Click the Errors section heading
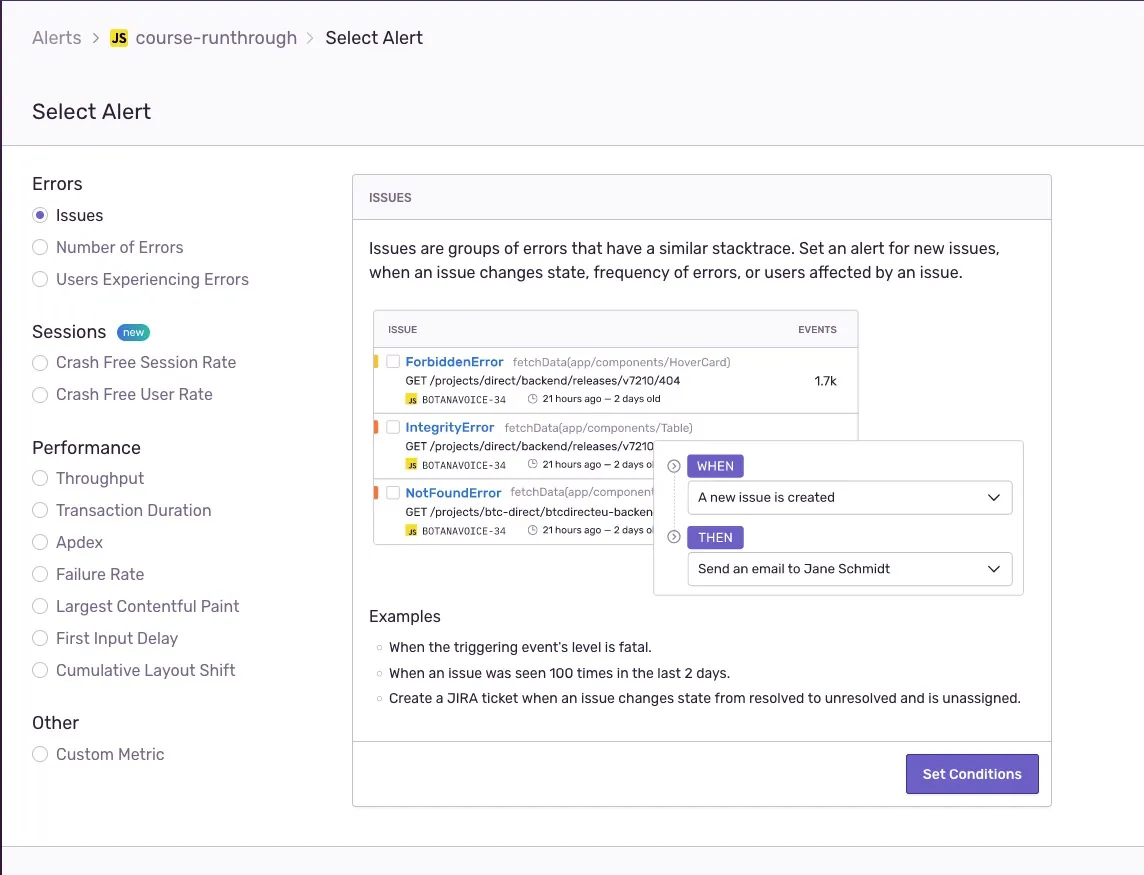Viewport: 1144px width, 875px height. coord(58,184)
